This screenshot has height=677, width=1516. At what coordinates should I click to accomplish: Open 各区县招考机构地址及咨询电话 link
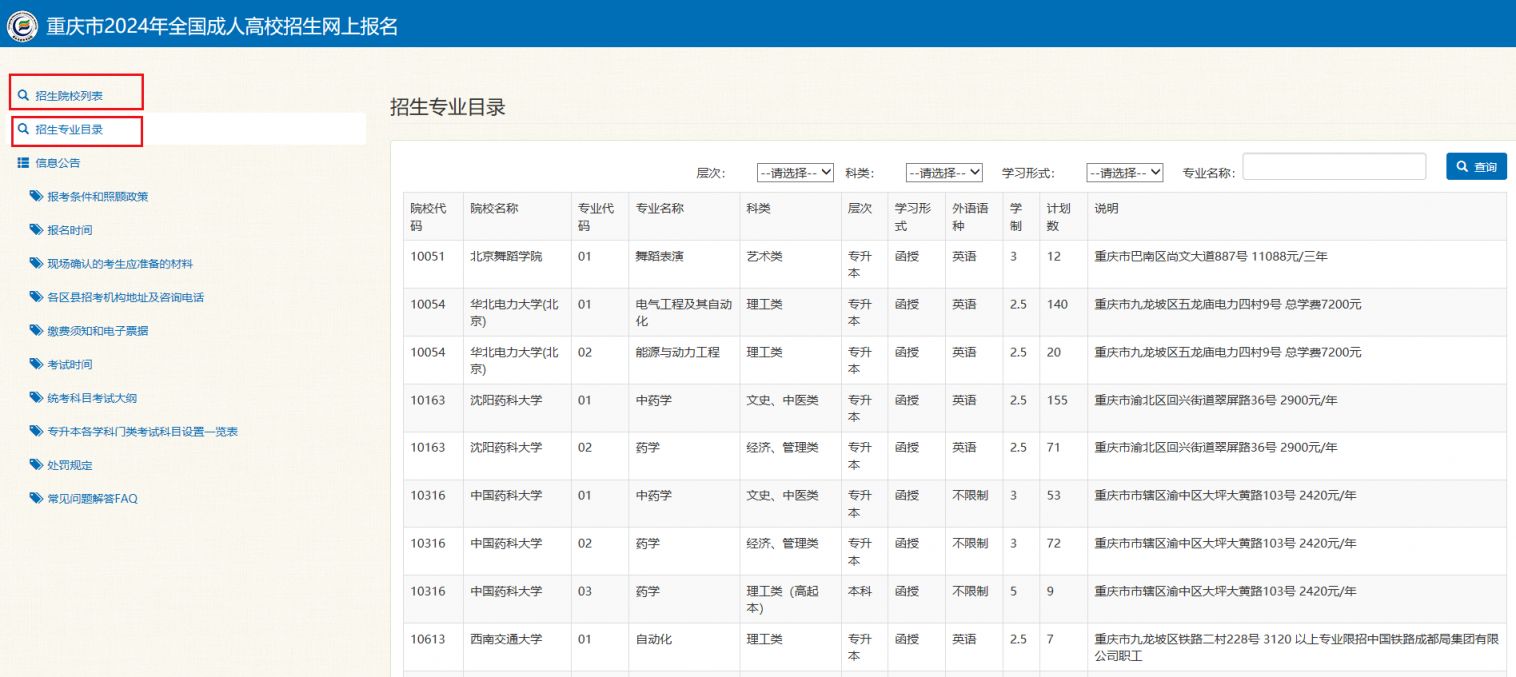point(126,297)
